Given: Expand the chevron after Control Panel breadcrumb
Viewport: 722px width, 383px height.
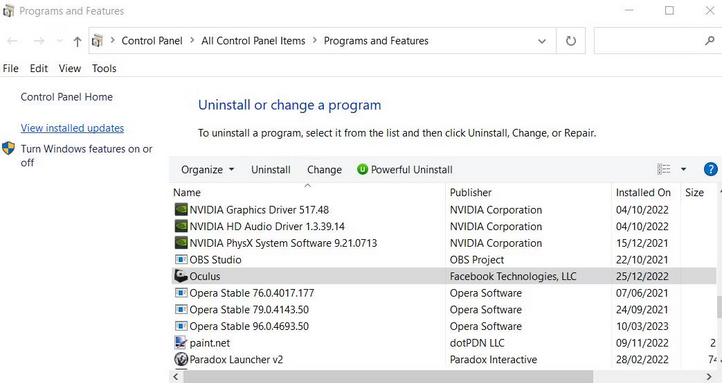Looking at the screenshot, I should tap(192, 41).
